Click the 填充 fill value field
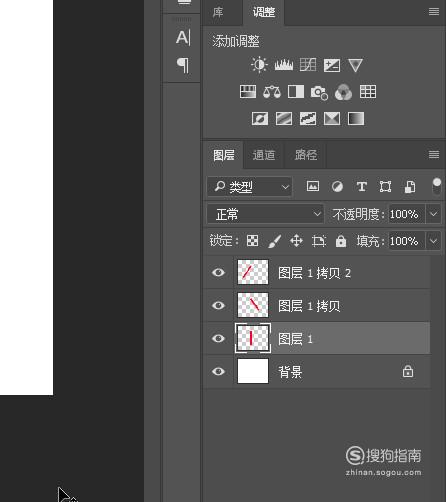Screen dimensions: 446x502 tap(407, 240)
